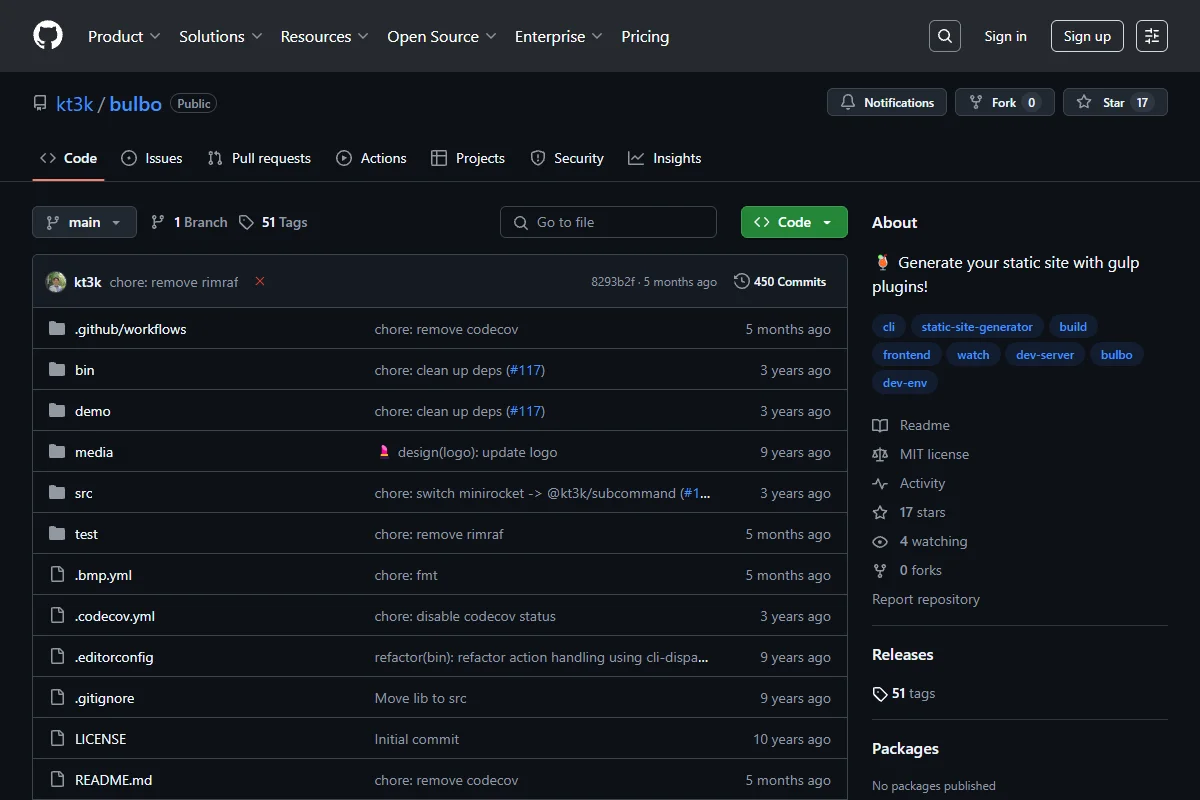This screenshot has width=1200, height=800.
Task: Expand the Open Source header menu
Action: click(442, 36)
